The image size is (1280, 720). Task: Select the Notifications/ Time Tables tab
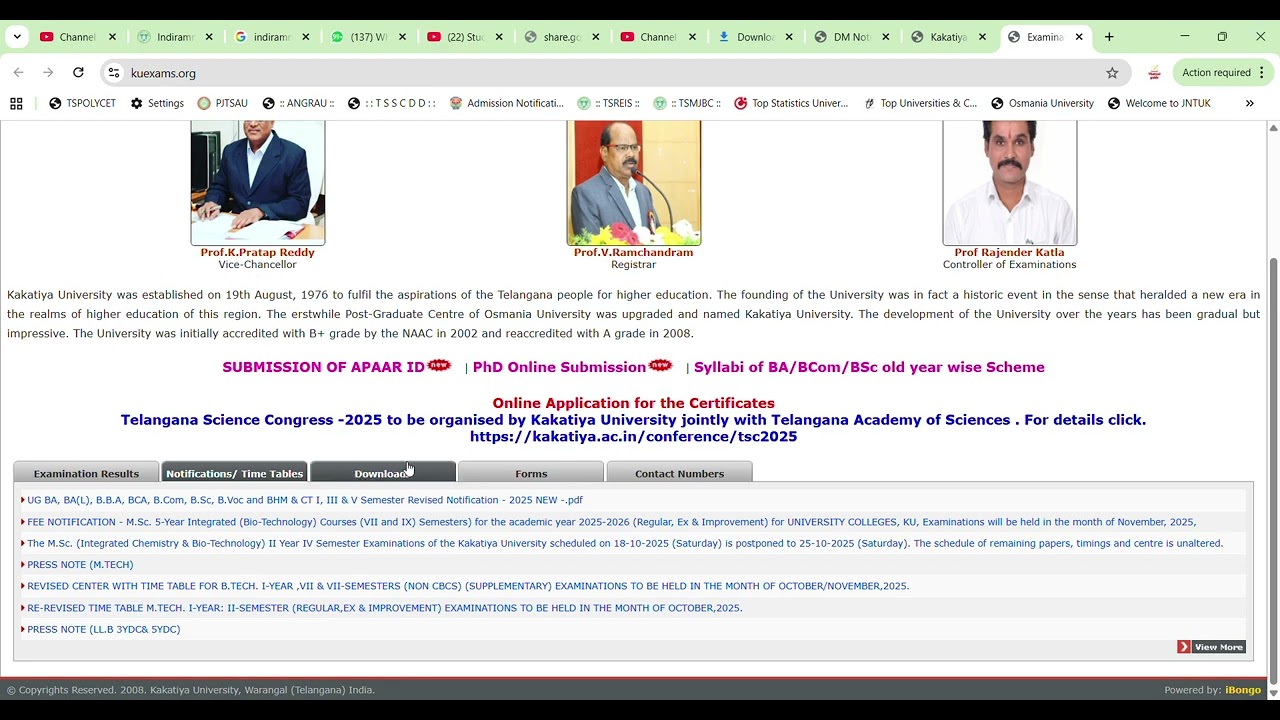click(x=234, y=473)
